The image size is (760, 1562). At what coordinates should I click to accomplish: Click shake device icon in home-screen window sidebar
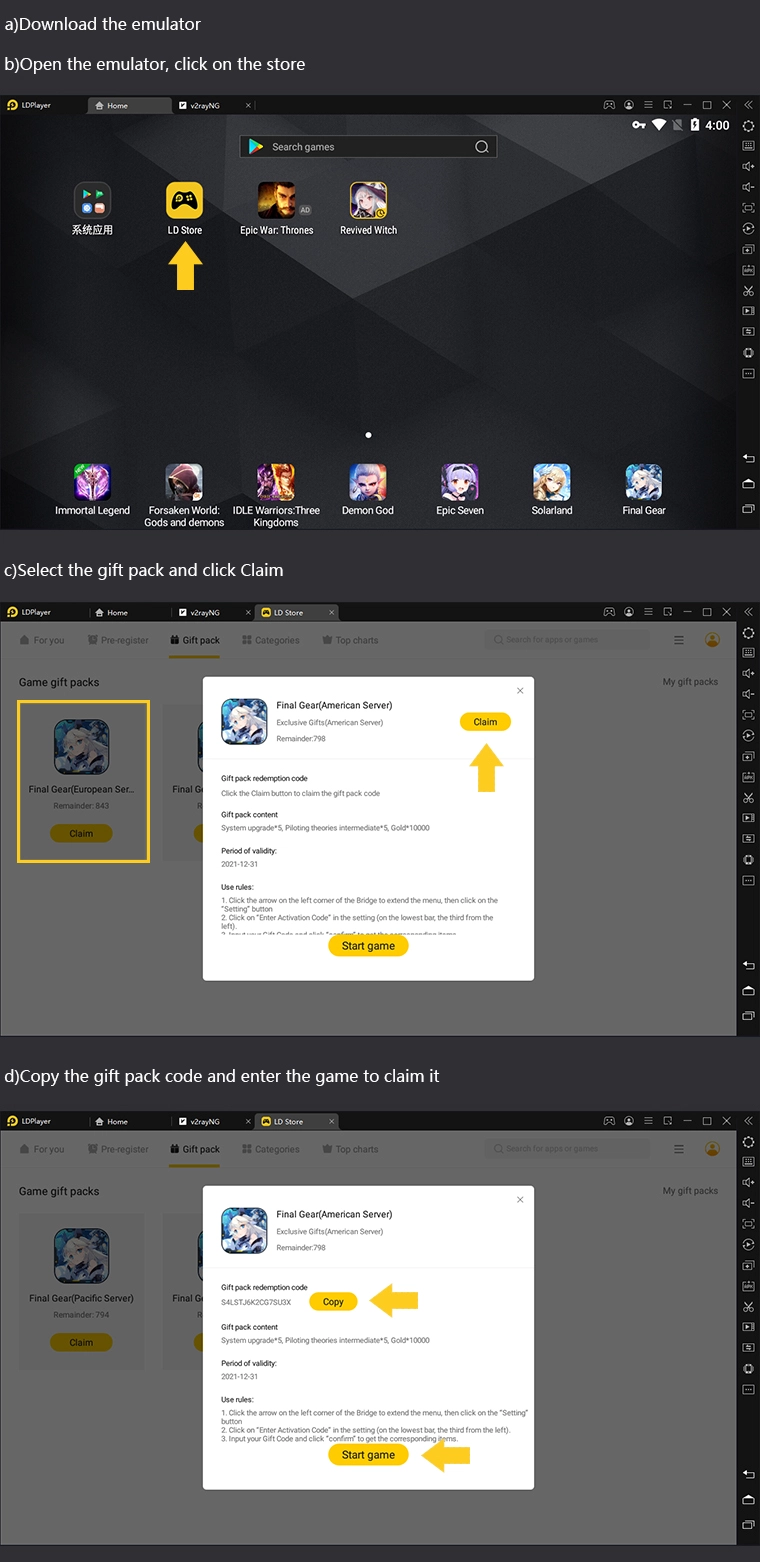point(748,353)
